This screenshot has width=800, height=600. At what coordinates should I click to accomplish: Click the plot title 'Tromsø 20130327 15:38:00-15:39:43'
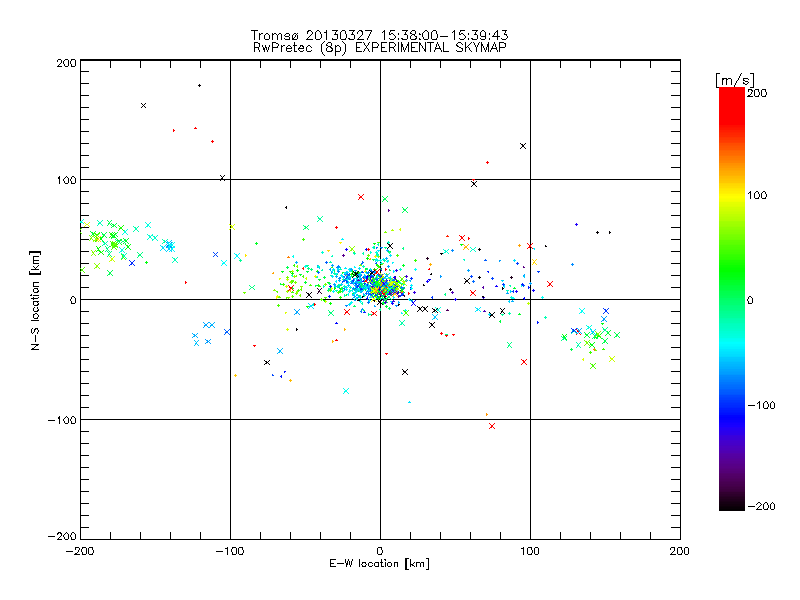(379, 35)
